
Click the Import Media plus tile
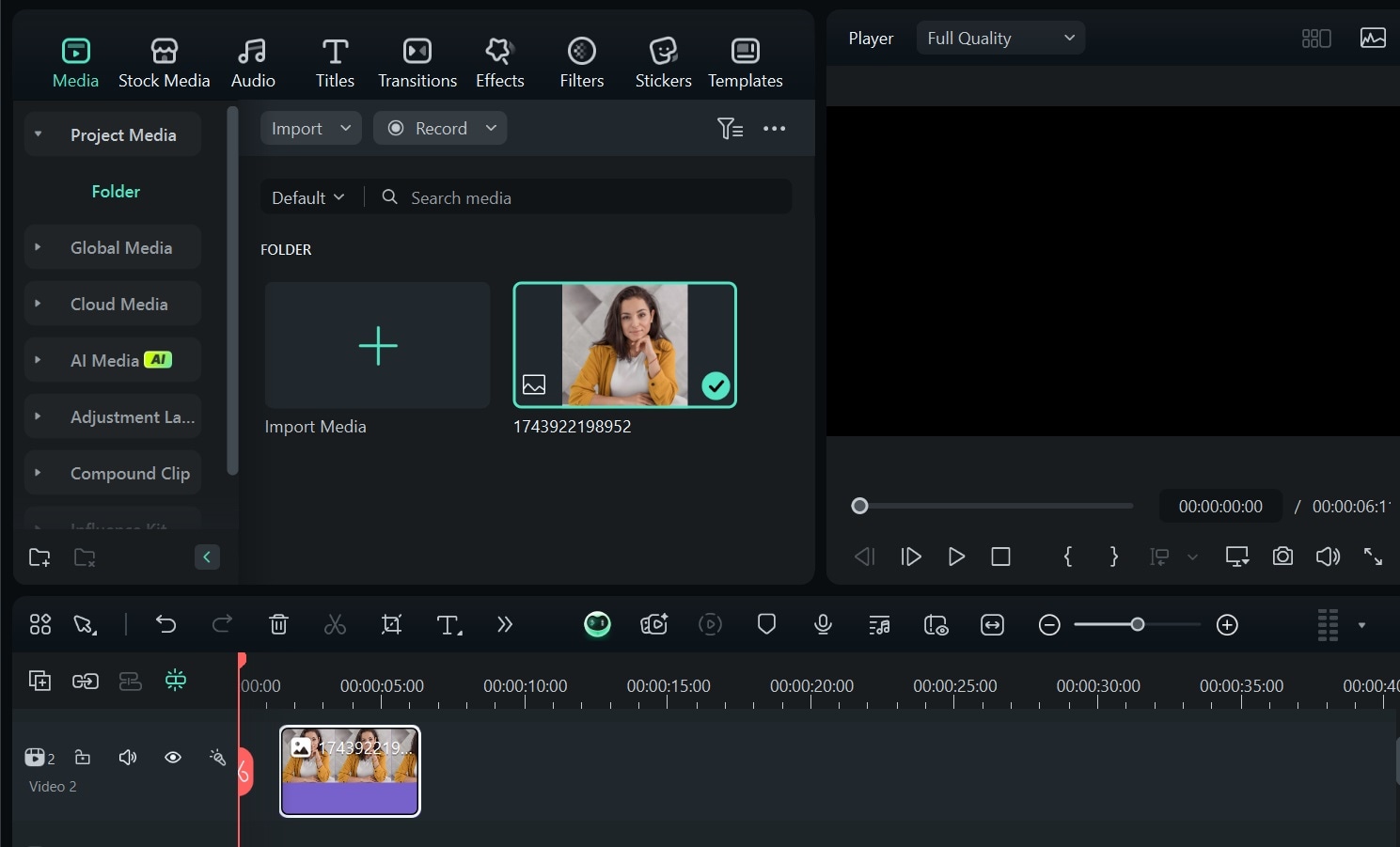[377, 345]
